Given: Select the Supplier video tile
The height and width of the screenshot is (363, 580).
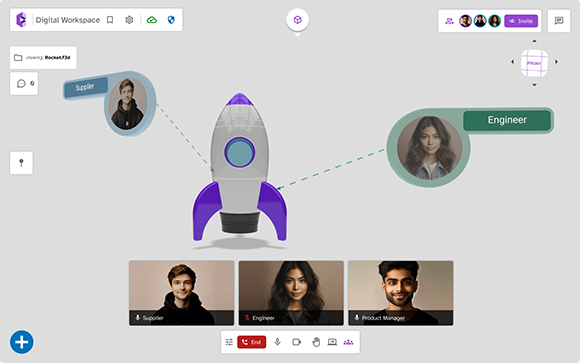Looking at the screenshot, I should coord(182,293).
